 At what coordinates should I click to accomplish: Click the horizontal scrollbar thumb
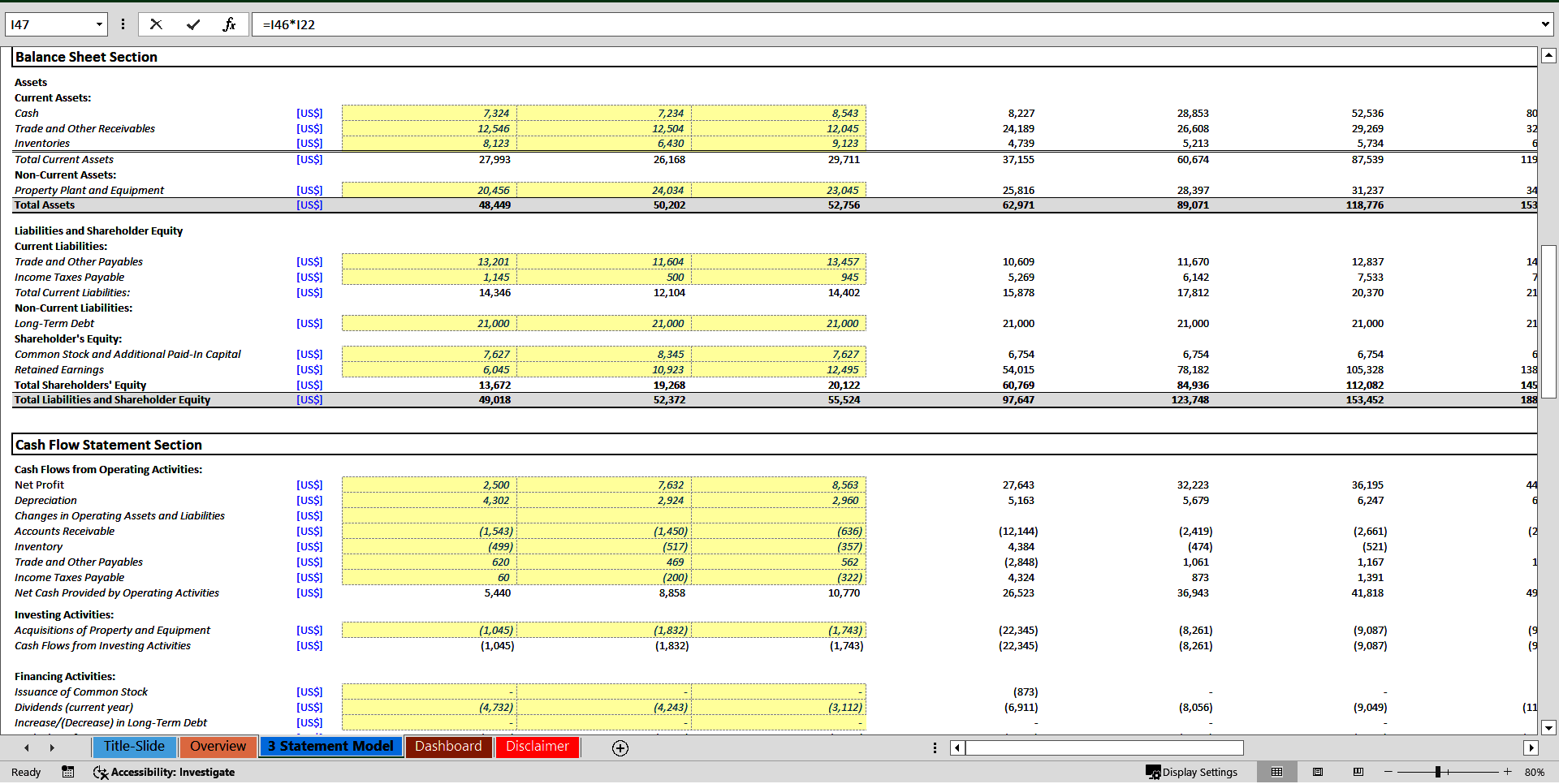(1104, 748)
